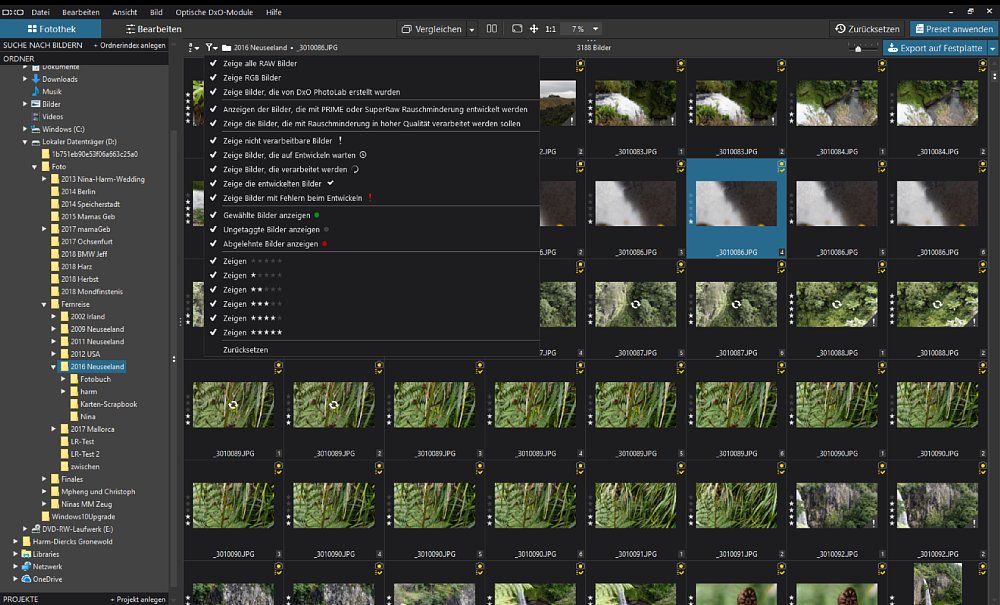Viewport: 1000px width, 605px height.
Task: Select the move/pan arrows tool icon
Action: pyautogui.click(x=534, y=29)
